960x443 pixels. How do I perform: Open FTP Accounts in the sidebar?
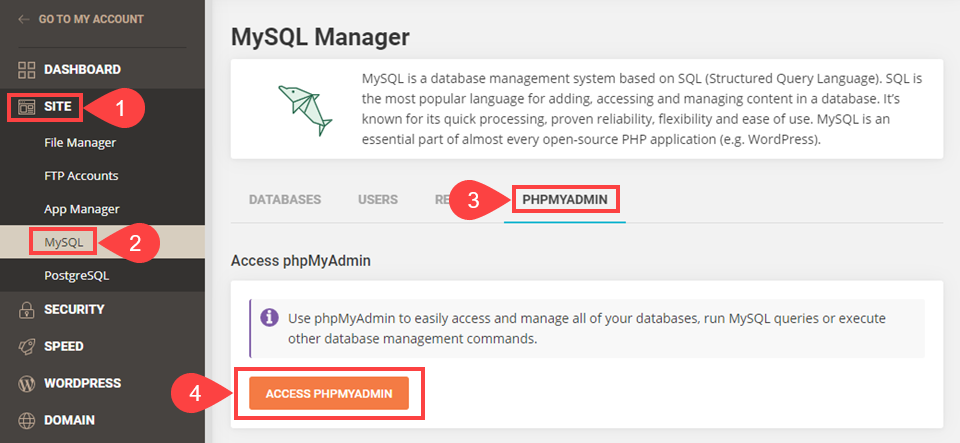point(81,176)
